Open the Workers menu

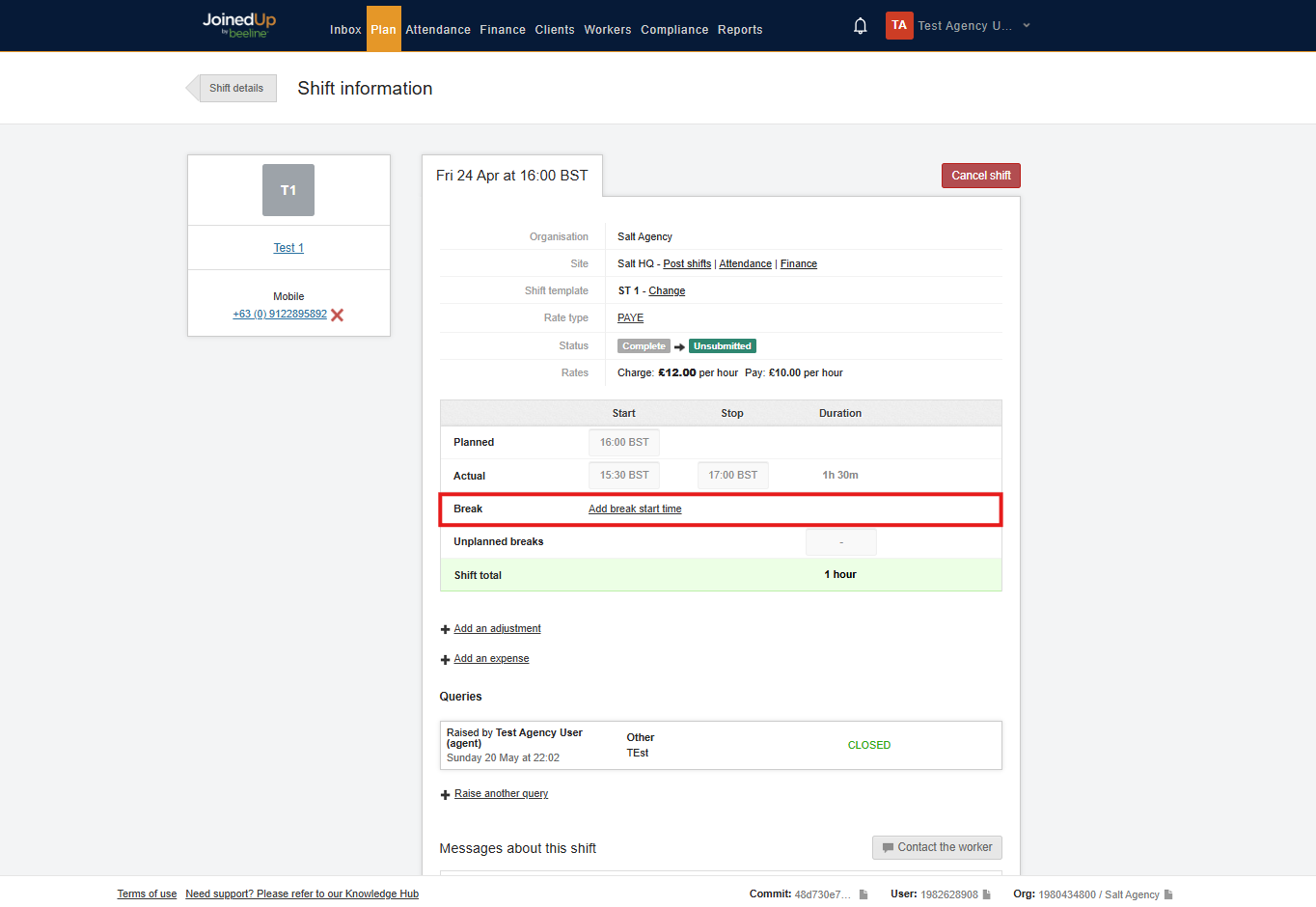608,30
